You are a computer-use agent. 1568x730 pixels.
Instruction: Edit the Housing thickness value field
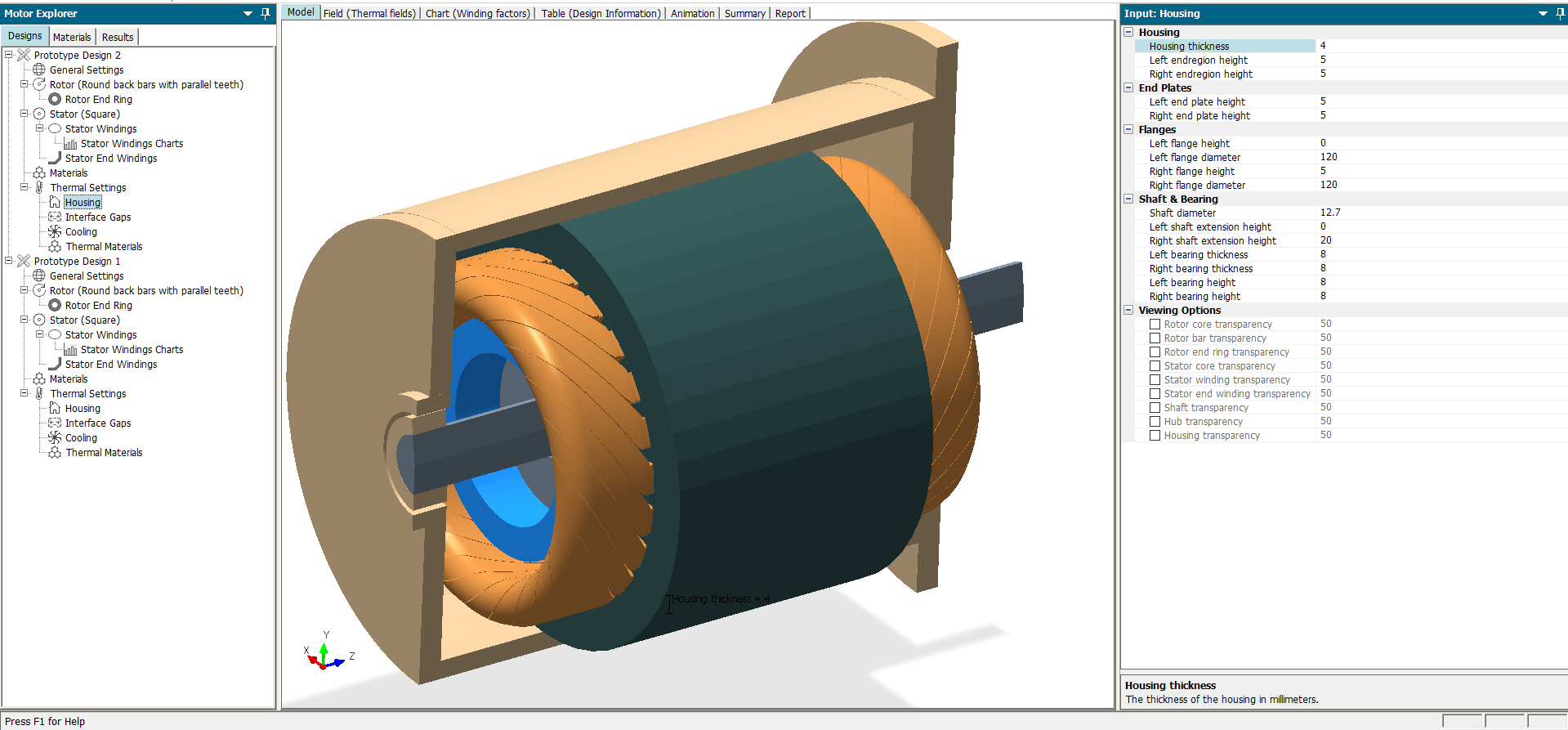pyautogui.click(x=1441, y=46)
